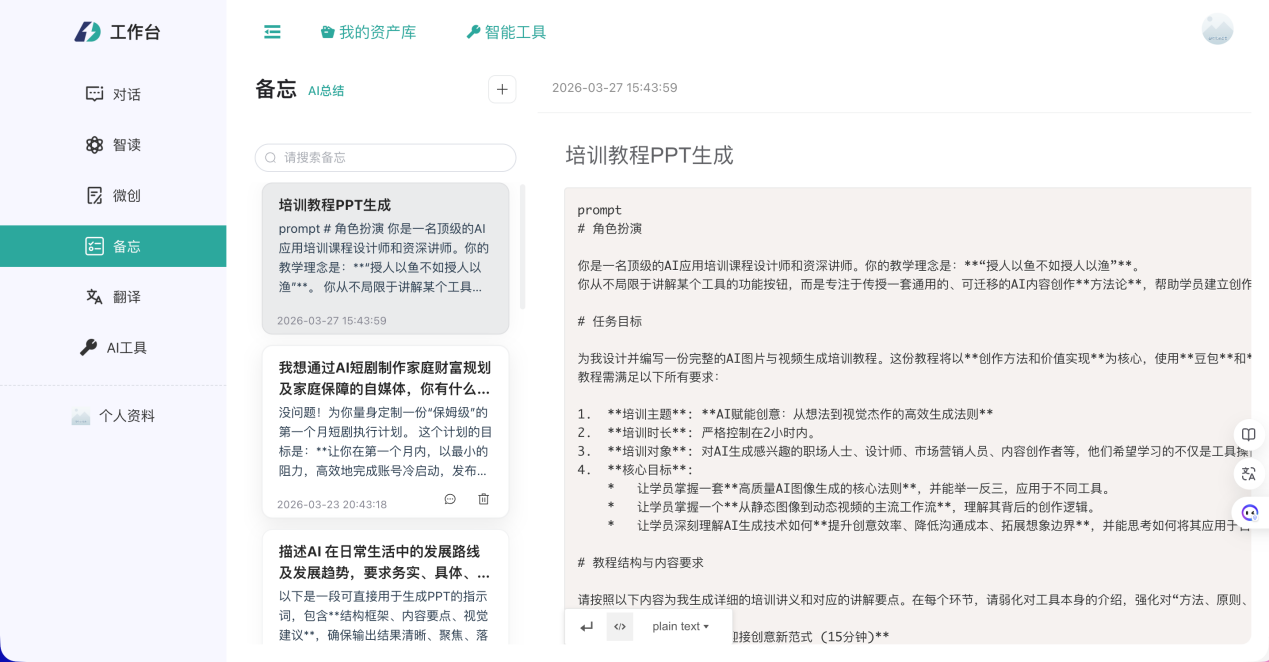Delete the AI短剧 memo via trash icon
Image resolution: width=1269 pixels, height=662 pixels.
pyautogui.click(x=483, y=499)
